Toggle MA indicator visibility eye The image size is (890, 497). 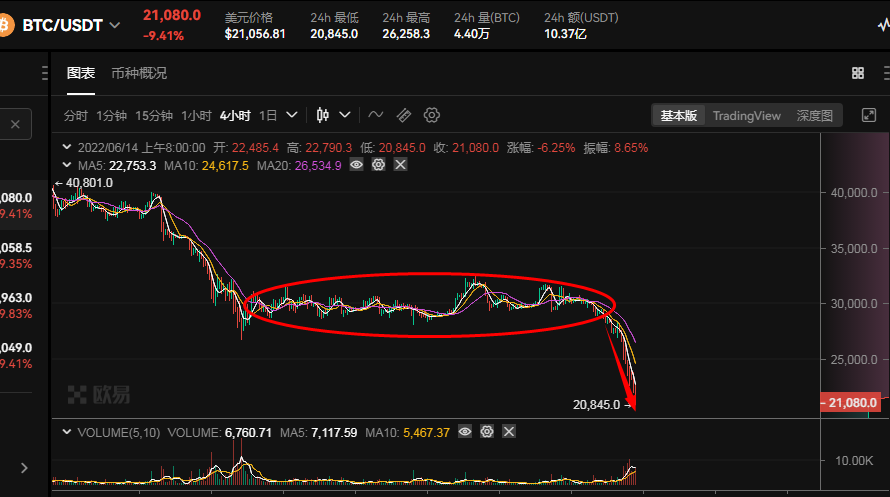pyautogui.click(x=357, y=165)
